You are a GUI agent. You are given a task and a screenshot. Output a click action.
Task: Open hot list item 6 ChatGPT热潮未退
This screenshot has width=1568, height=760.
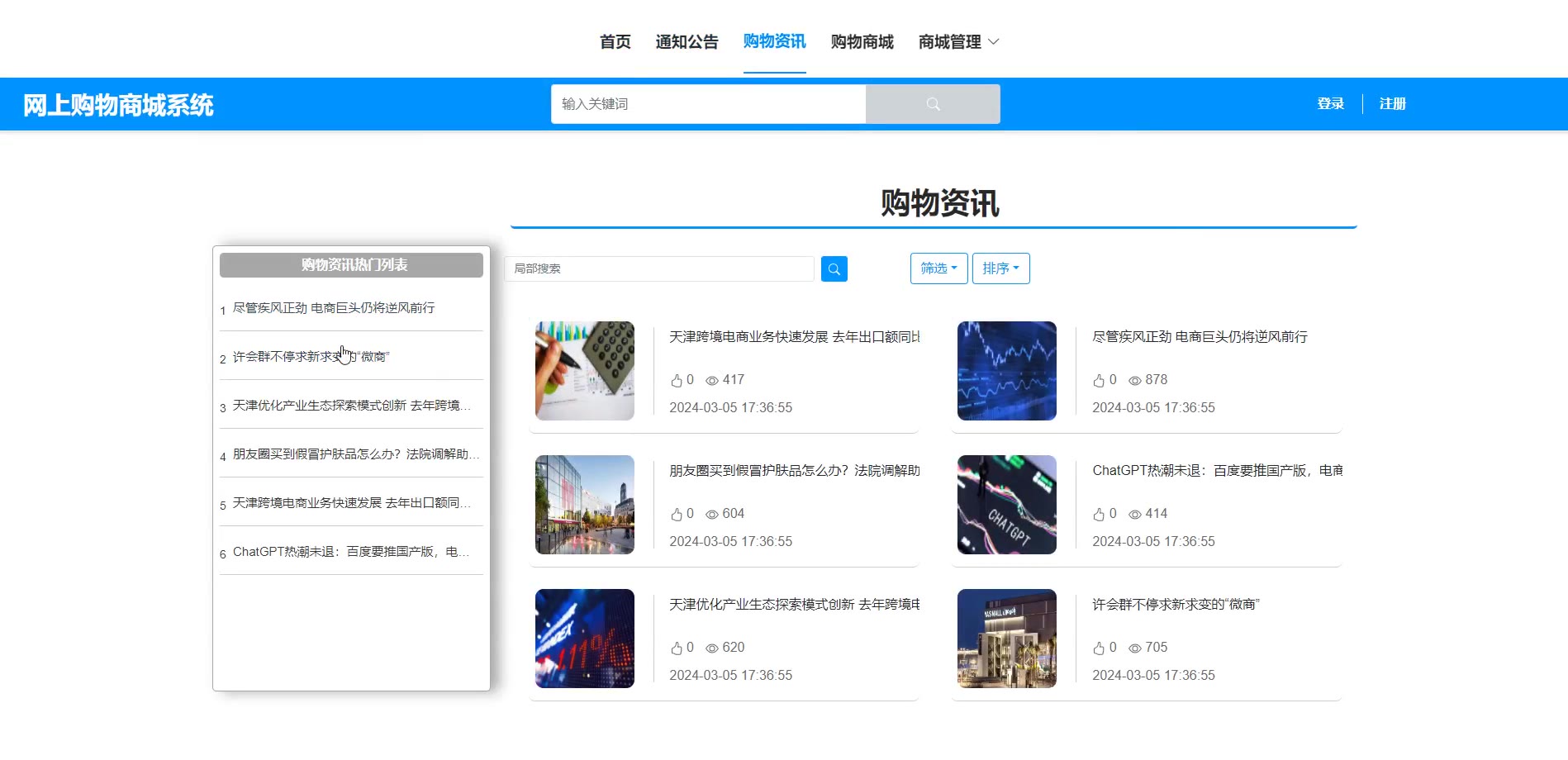[x=351, y=552]
